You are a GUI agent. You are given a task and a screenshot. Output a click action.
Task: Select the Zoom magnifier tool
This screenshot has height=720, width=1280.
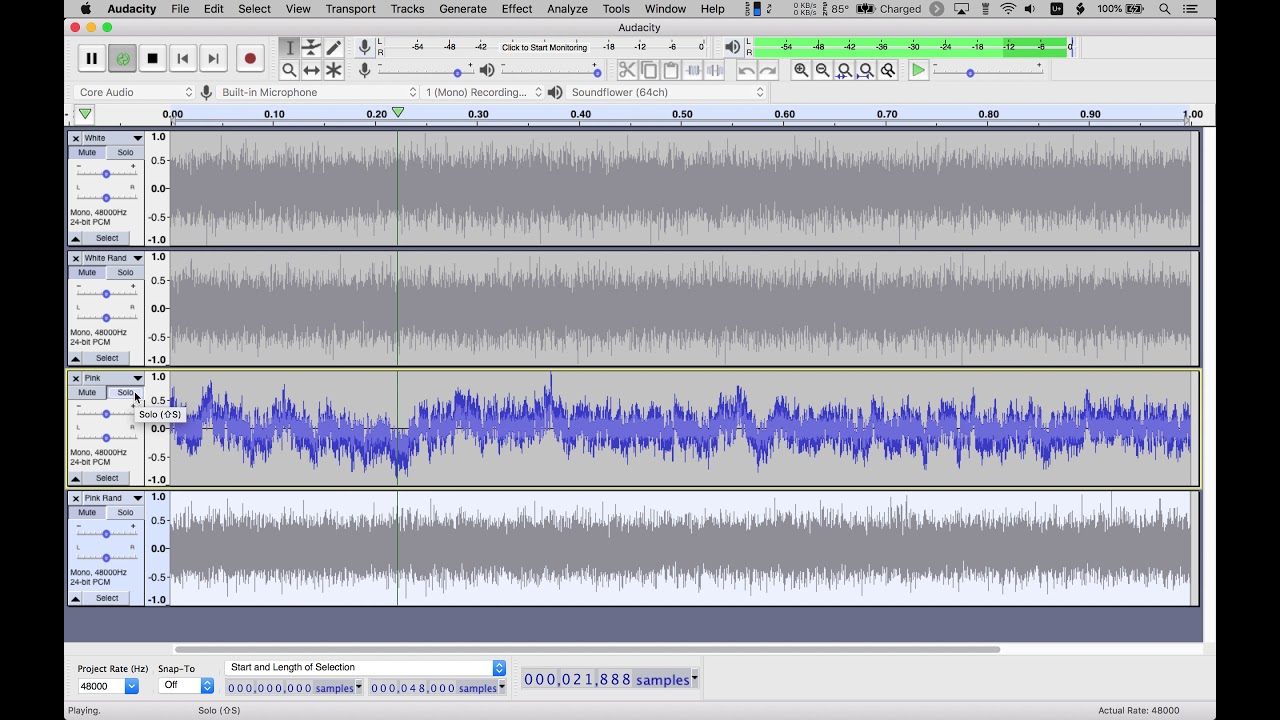(x=289, y=70)
